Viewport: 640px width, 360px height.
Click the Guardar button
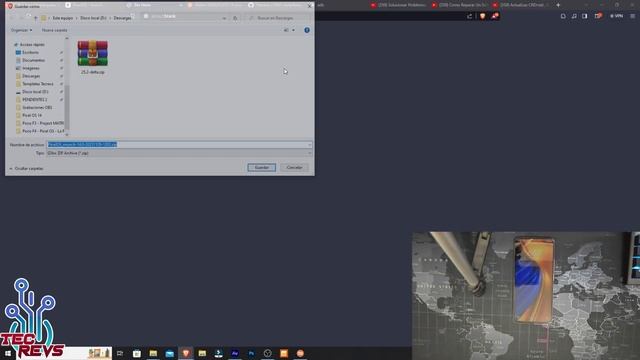[x=262, y=167]
